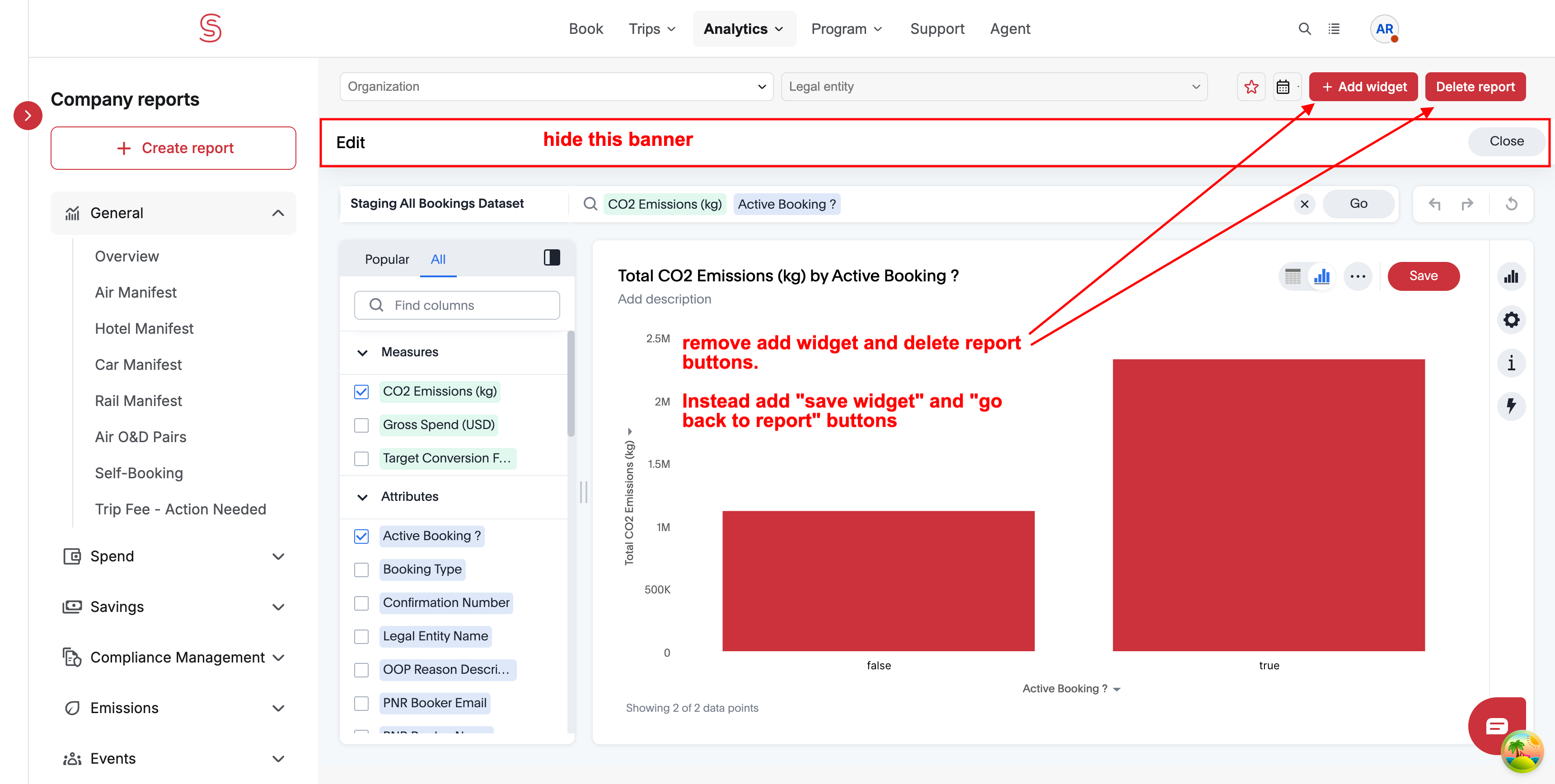Open the chat support bubble
1555x784 pixels.
click(1496, 725)
